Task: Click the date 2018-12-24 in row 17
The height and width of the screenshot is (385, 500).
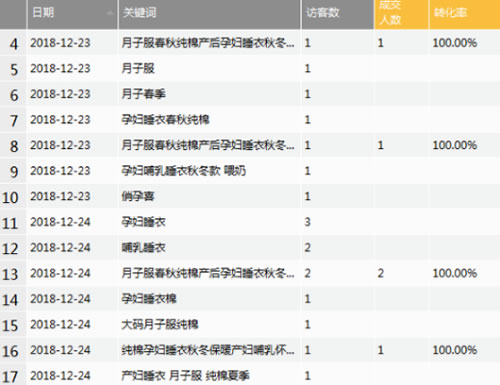Action: pyautogui.click(x=60, y=376)
